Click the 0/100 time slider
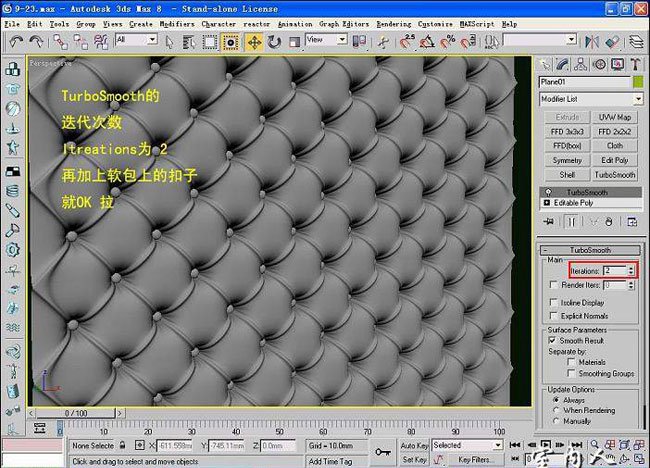The image size is (650, 468). pyautogui.click(x=76, y=413)
